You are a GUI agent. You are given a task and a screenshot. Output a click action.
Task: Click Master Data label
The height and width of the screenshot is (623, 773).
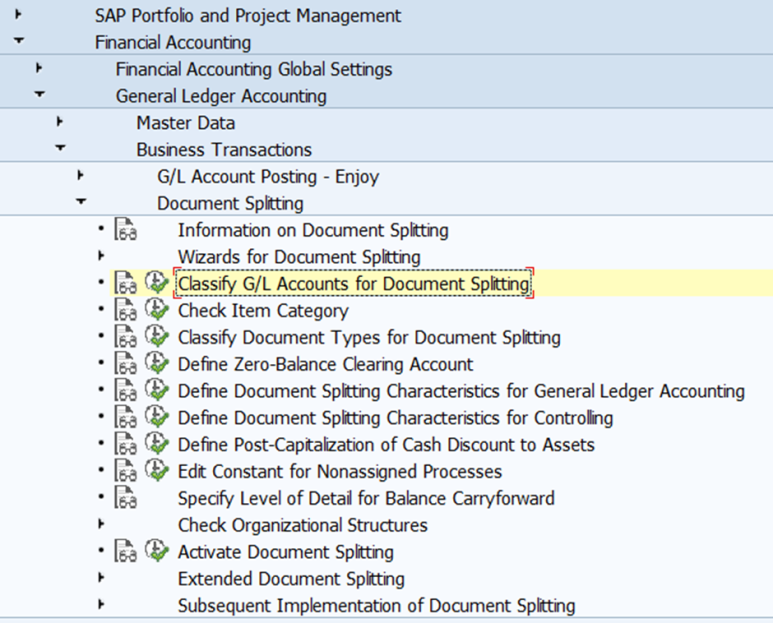186,123
